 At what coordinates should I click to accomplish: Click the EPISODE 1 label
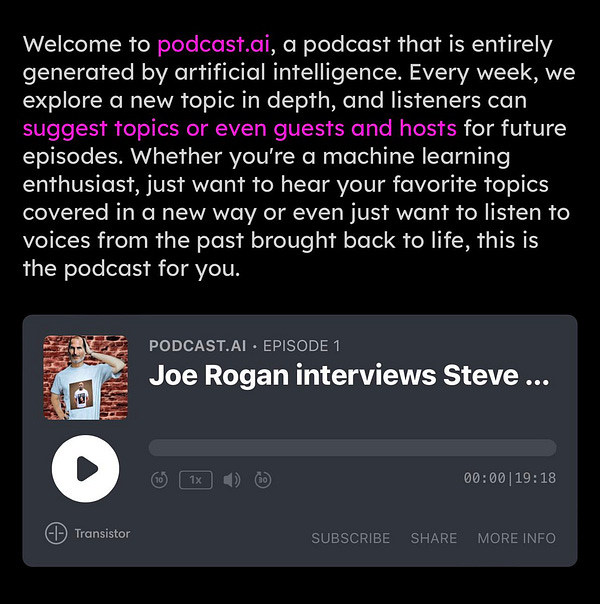pyautogui.click(x=302, y=346)
